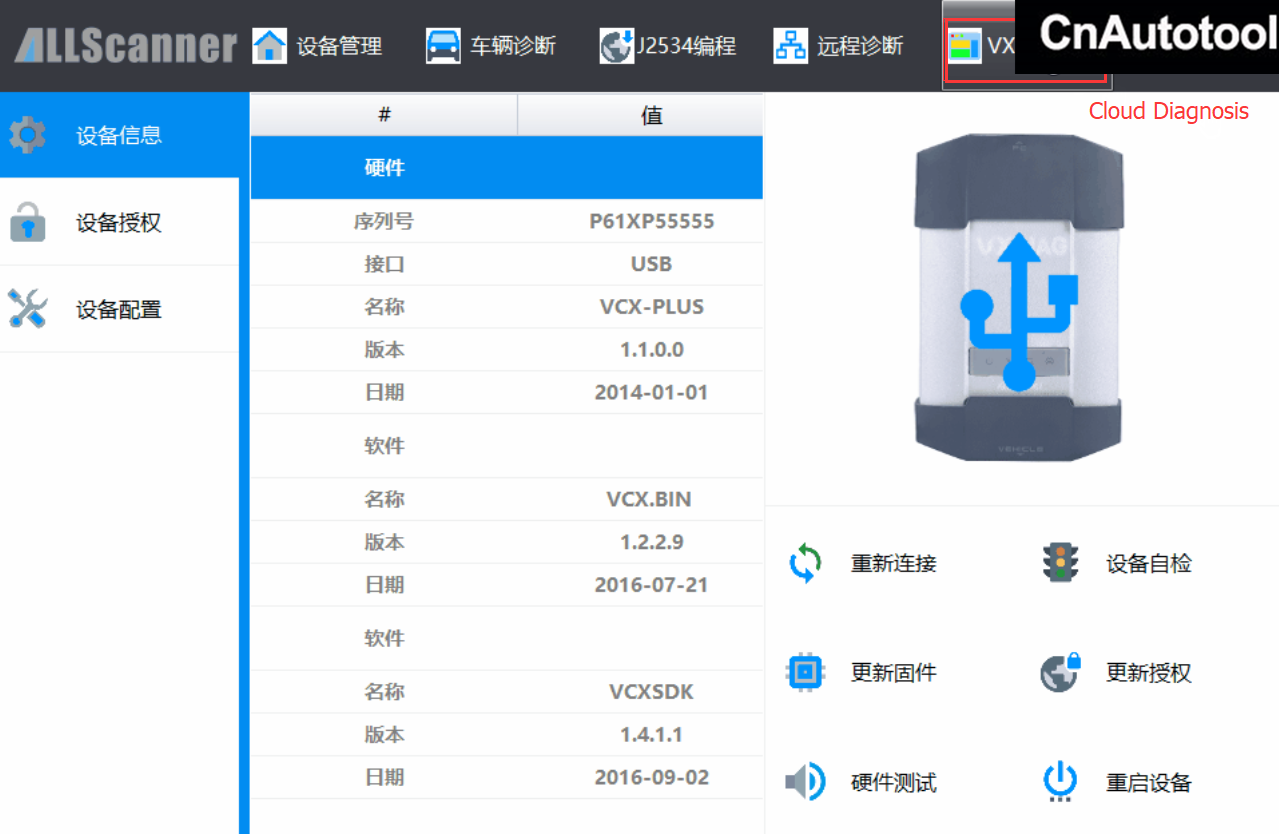Click hardware version value 1.1.0.0
The height and width of the screenshot is (834, 1279).
point(652,350)
